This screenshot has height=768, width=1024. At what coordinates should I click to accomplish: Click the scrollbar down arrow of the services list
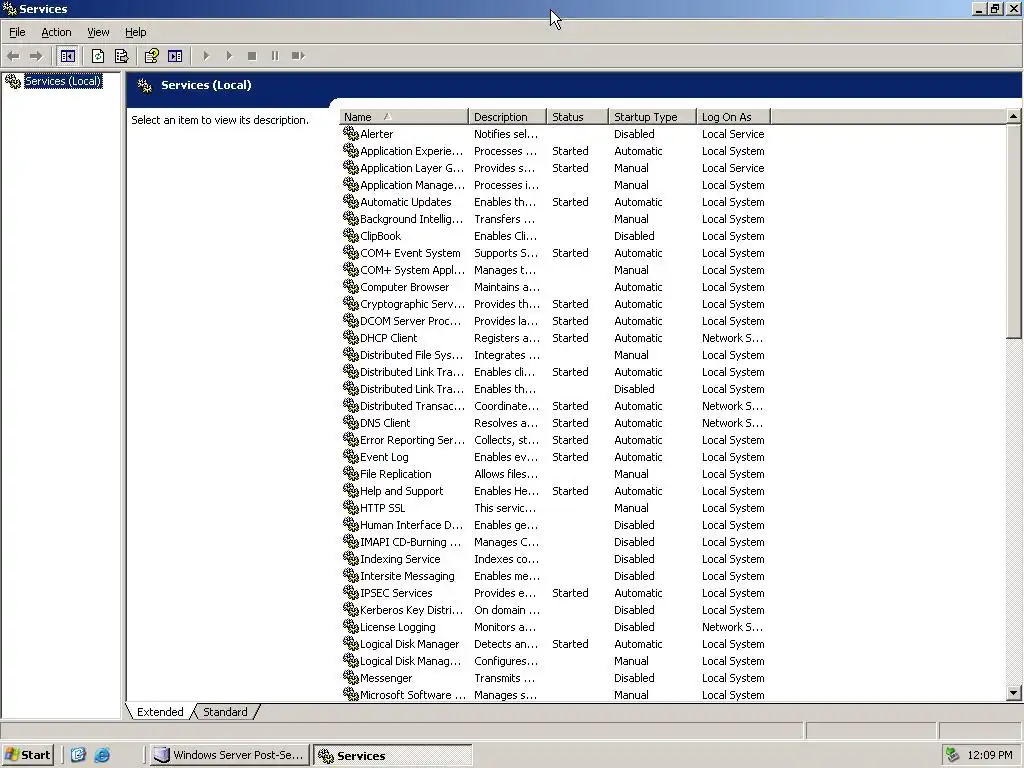coord(1014,693)
